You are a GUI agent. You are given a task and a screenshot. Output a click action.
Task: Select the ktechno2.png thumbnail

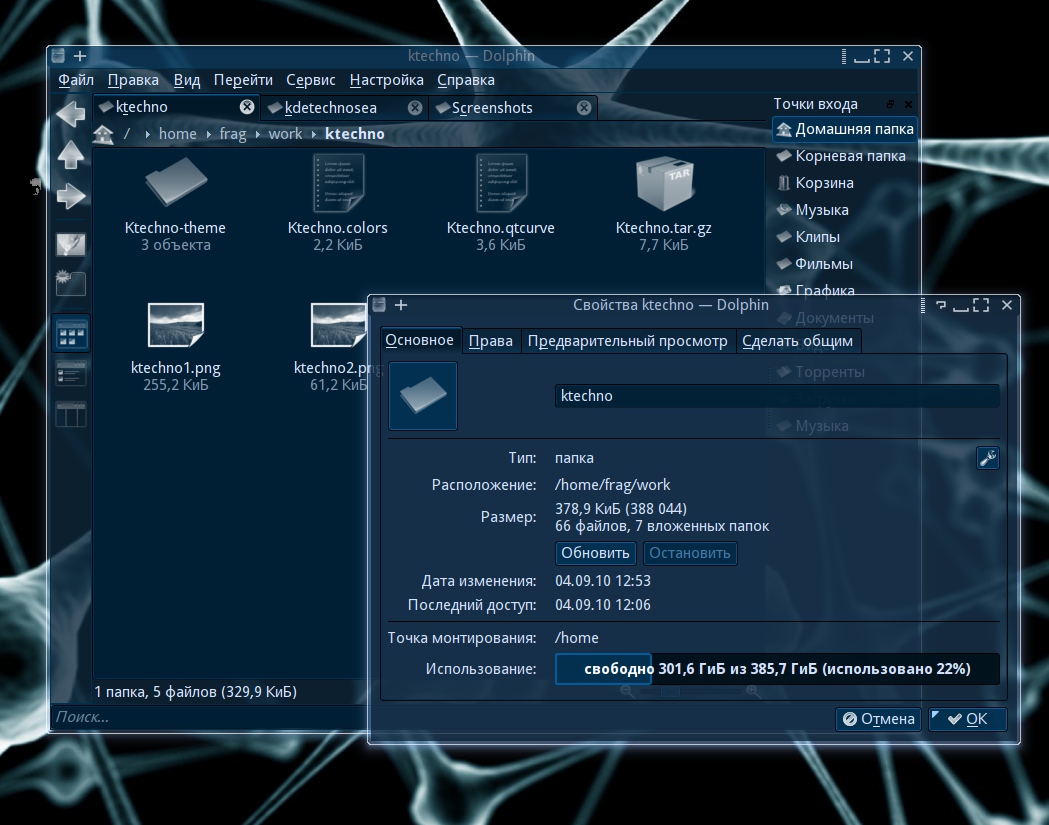coord(339,325)
